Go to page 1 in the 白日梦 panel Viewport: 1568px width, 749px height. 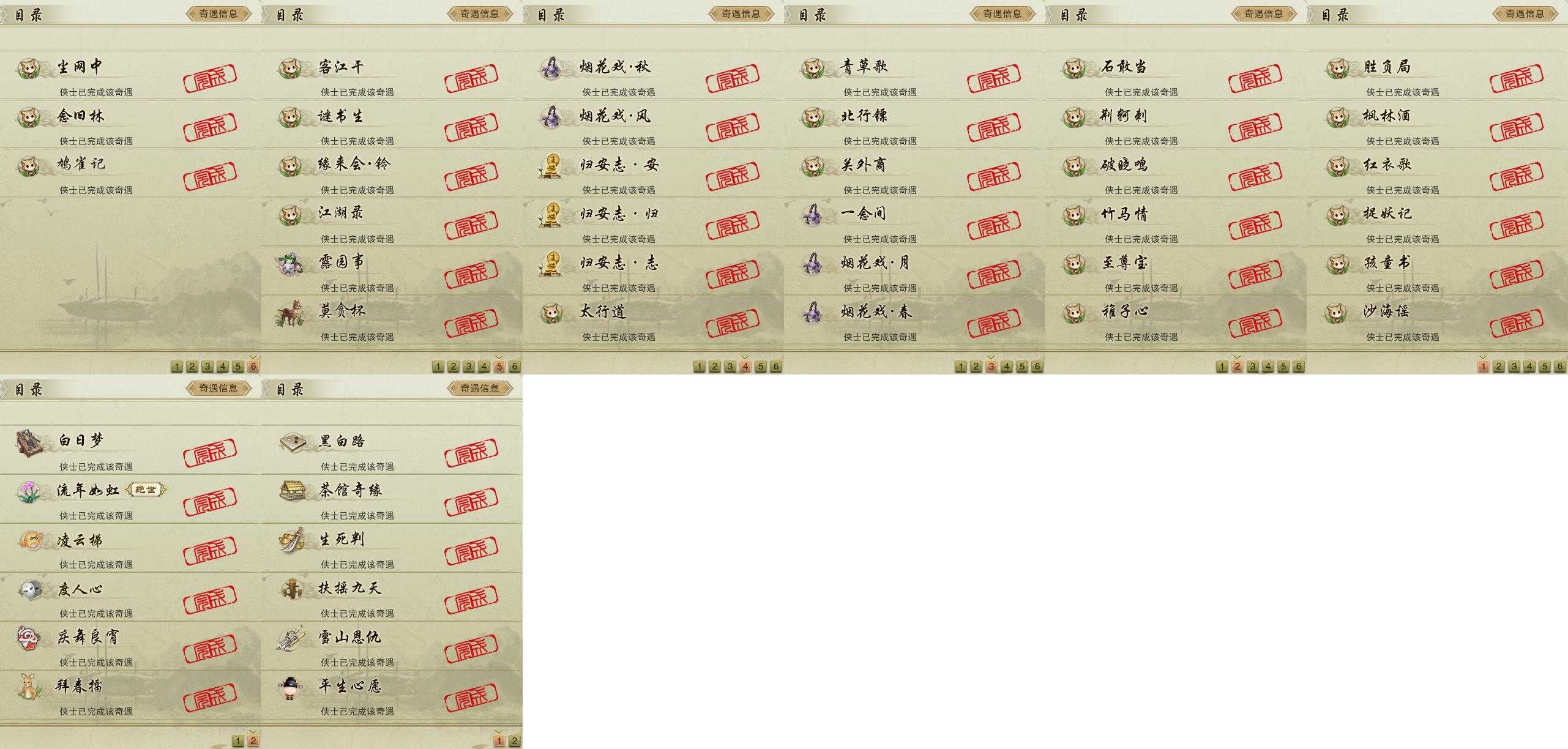[x=238, y=741]
